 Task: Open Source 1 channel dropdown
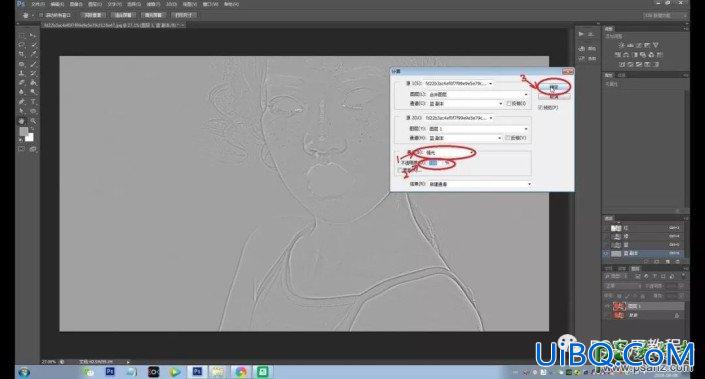[x=465, y=103]
